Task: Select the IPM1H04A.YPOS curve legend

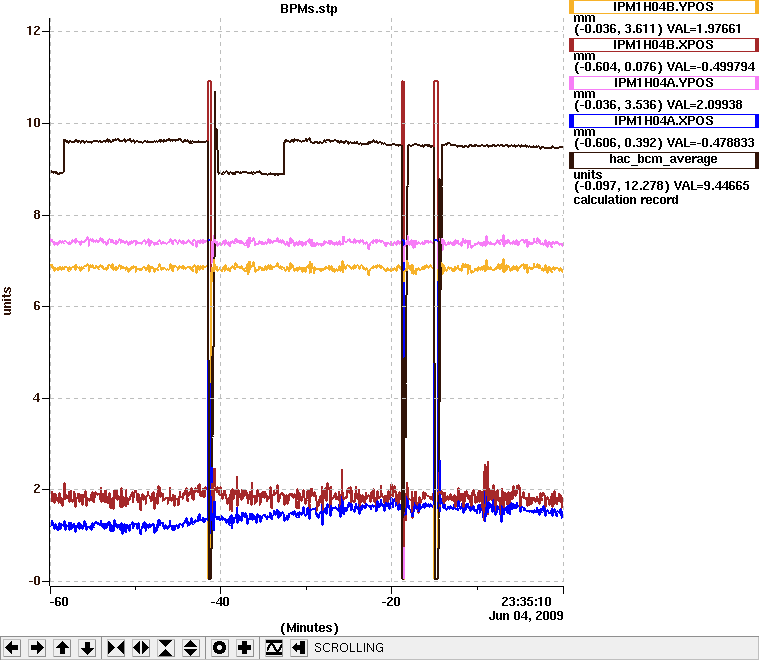Action: (664, 83)
